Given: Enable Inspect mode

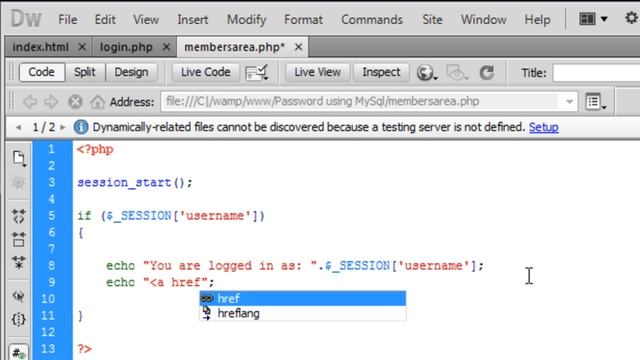Looking at the screenshot, I should tap(381, 72).
